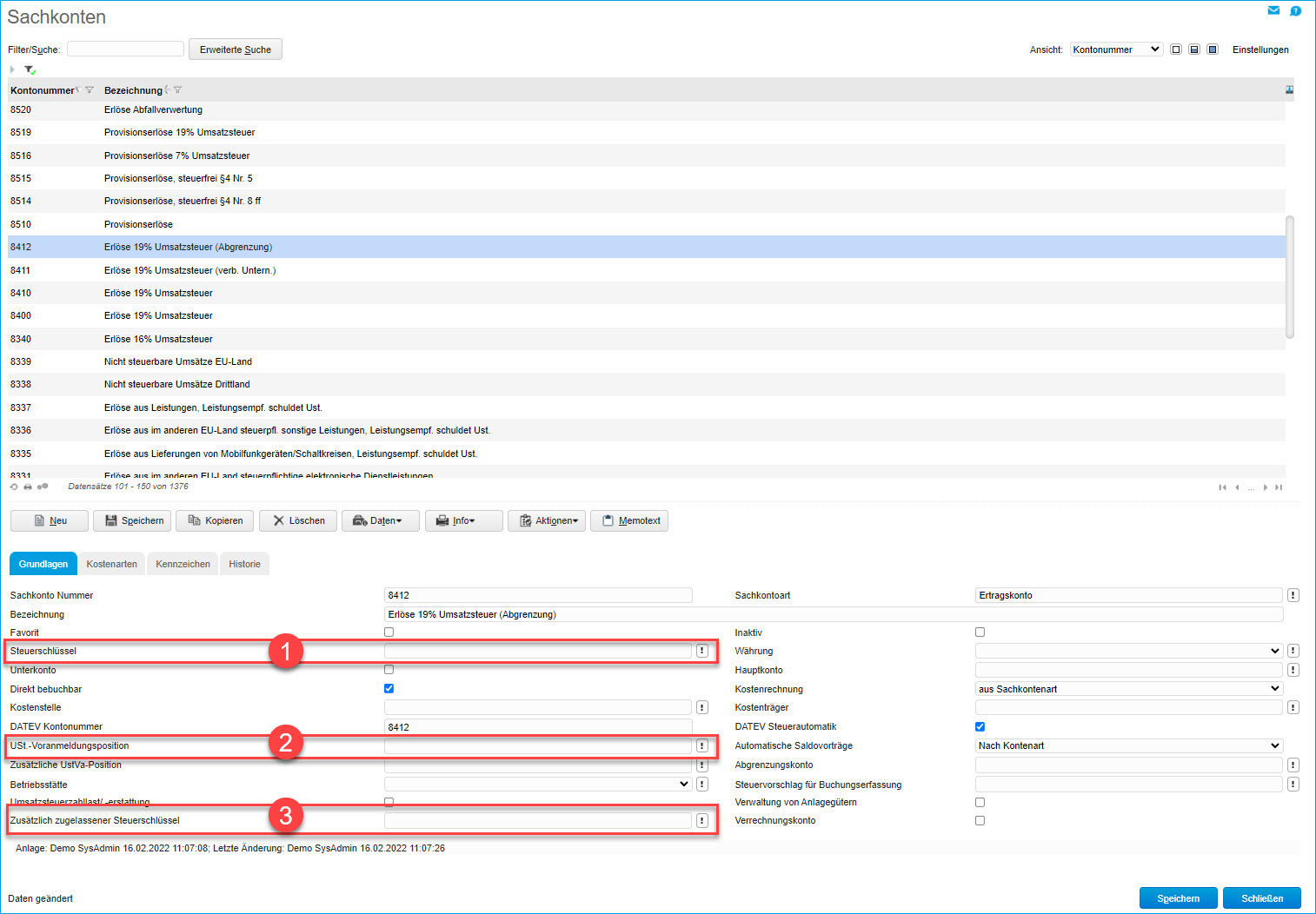Open the Hauptkonto lookup button
Image resolution: width=1316 pixels, height=914 pixels.
coord(1293,670)
